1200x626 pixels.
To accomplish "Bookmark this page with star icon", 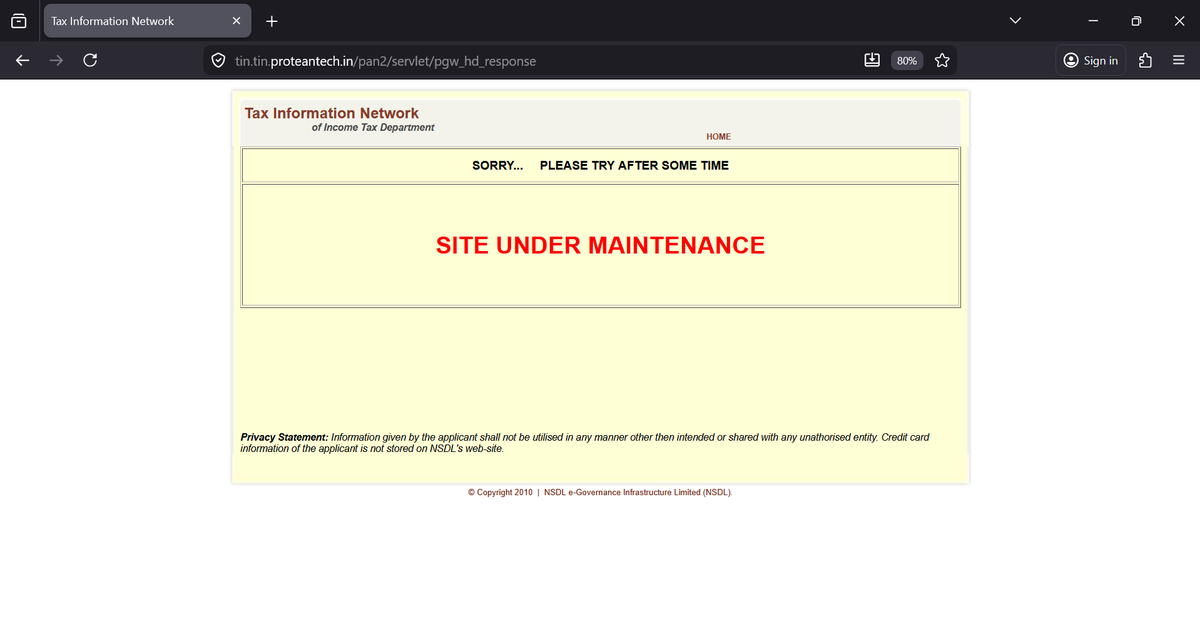I will click(x=942, y=61).
